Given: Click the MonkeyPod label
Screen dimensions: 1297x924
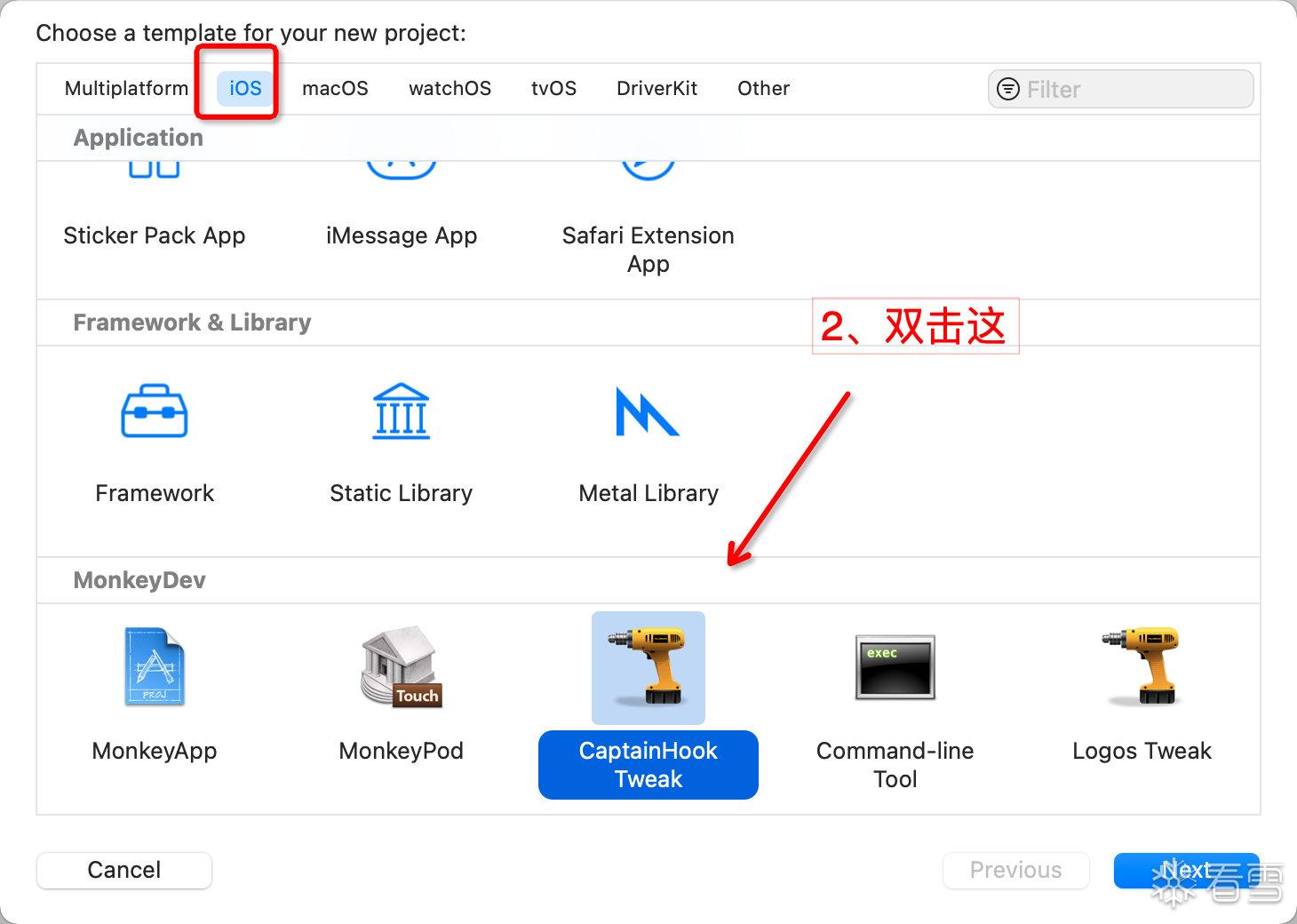Looking at the screenshot, I should click(402, 751).
